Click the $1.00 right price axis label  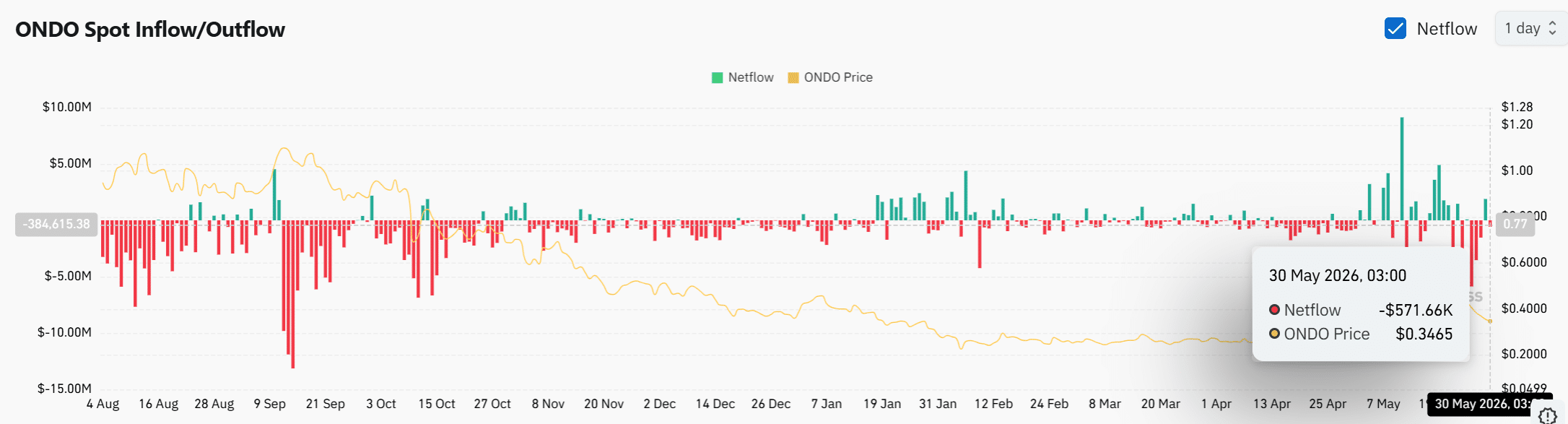coord(1517,170)
